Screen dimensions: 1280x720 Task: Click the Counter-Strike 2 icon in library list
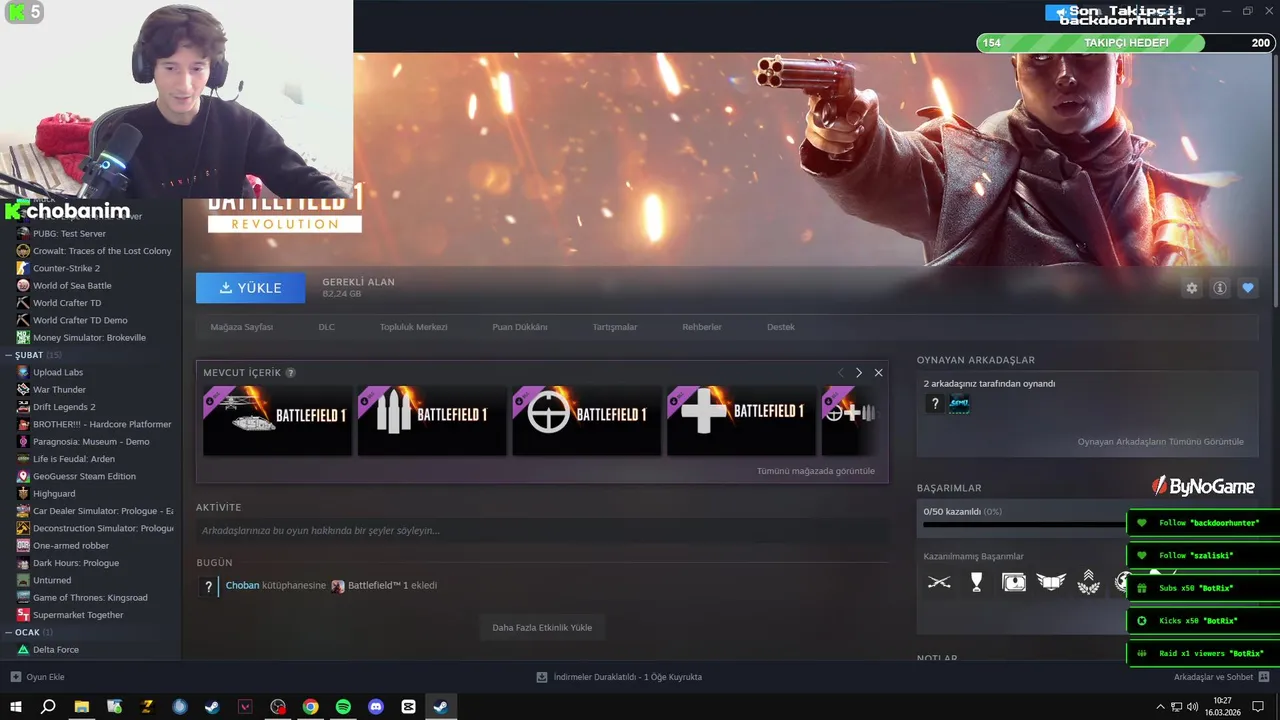click(x=23, y=268)
